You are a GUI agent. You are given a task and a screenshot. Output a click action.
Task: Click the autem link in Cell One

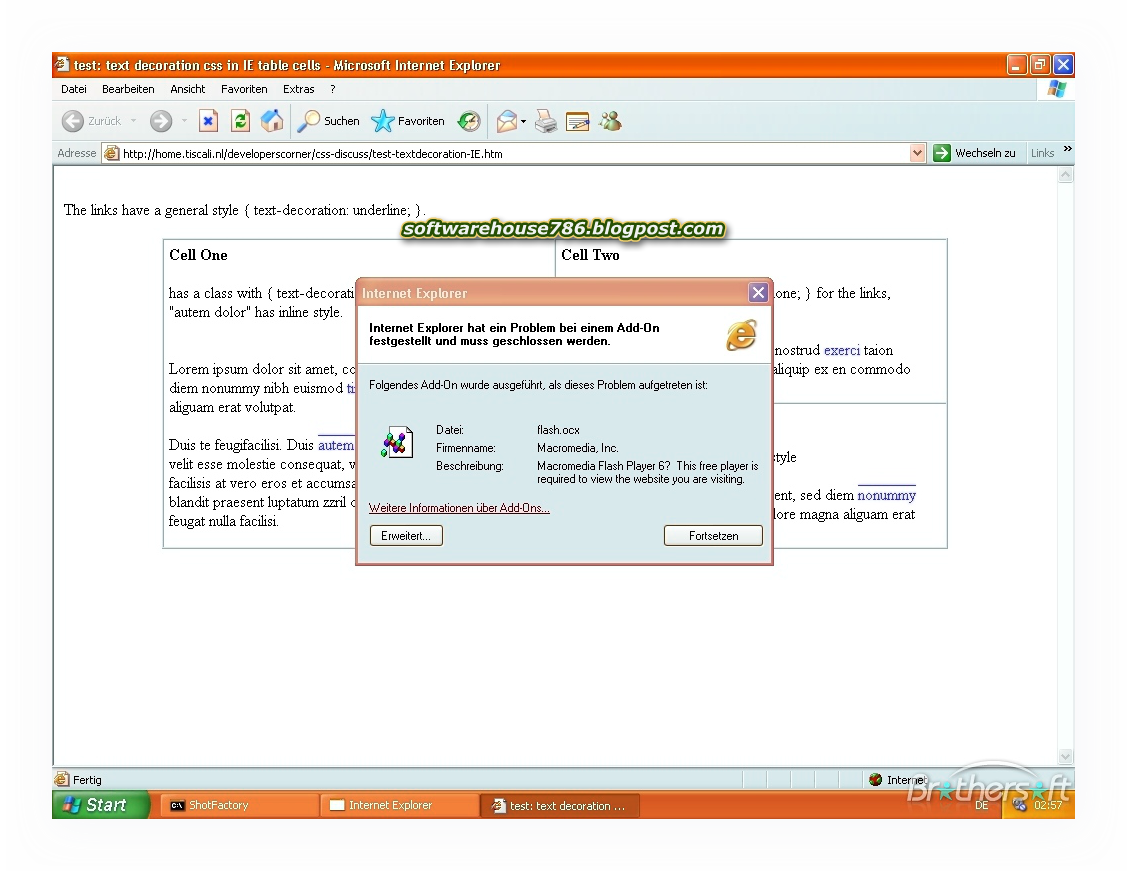[x=336, y=446]
